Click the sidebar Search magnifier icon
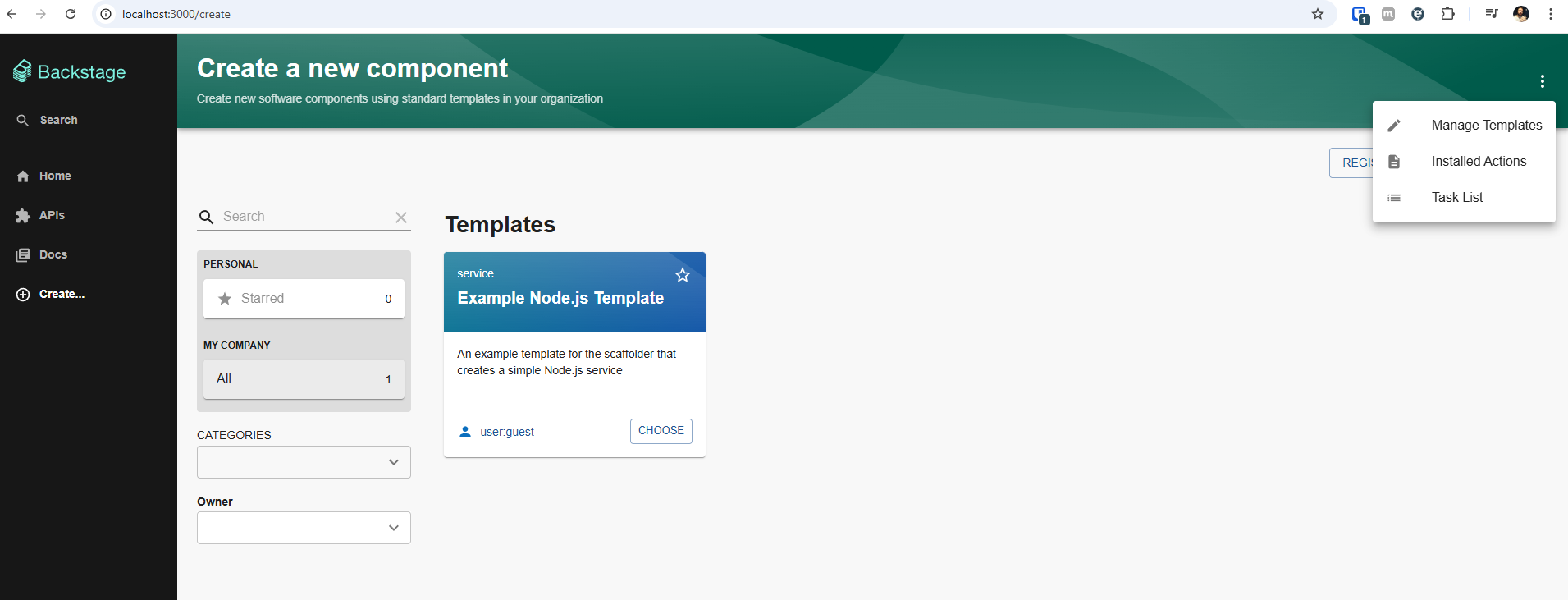 (x=23, y=120)
